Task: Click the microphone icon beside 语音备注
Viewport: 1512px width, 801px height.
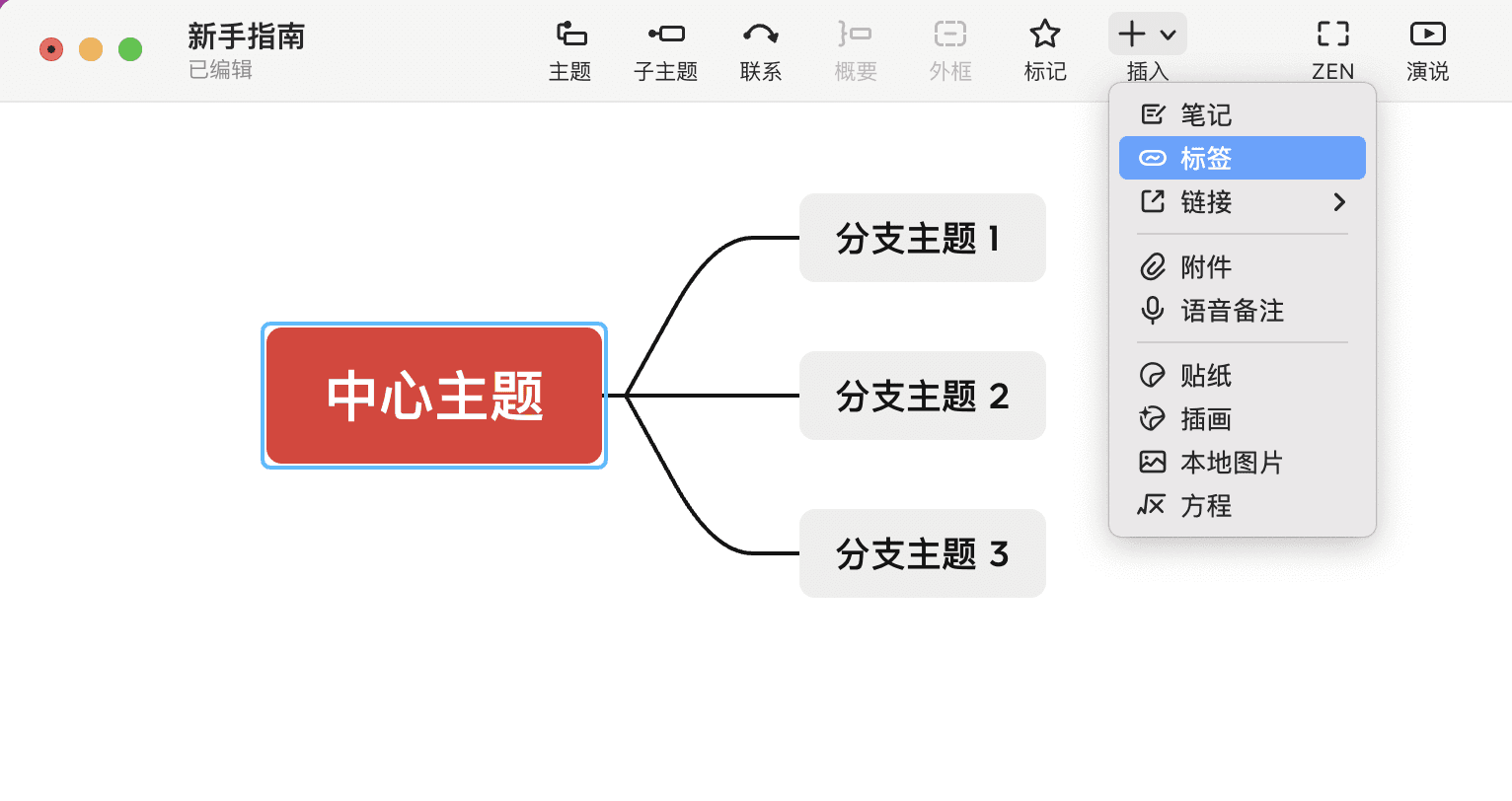Action: 1153,311
